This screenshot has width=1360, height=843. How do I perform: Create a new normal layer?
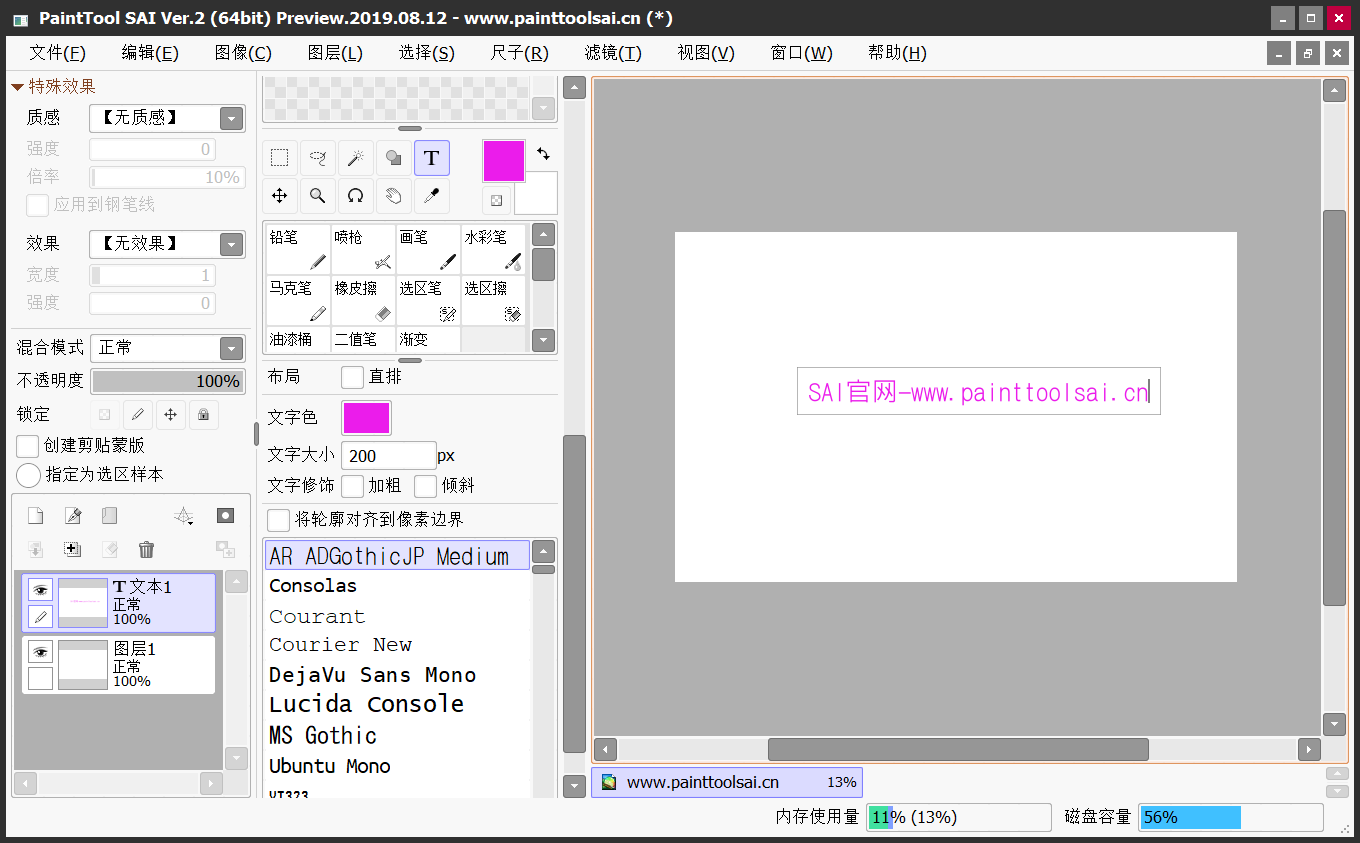(35, 516)
